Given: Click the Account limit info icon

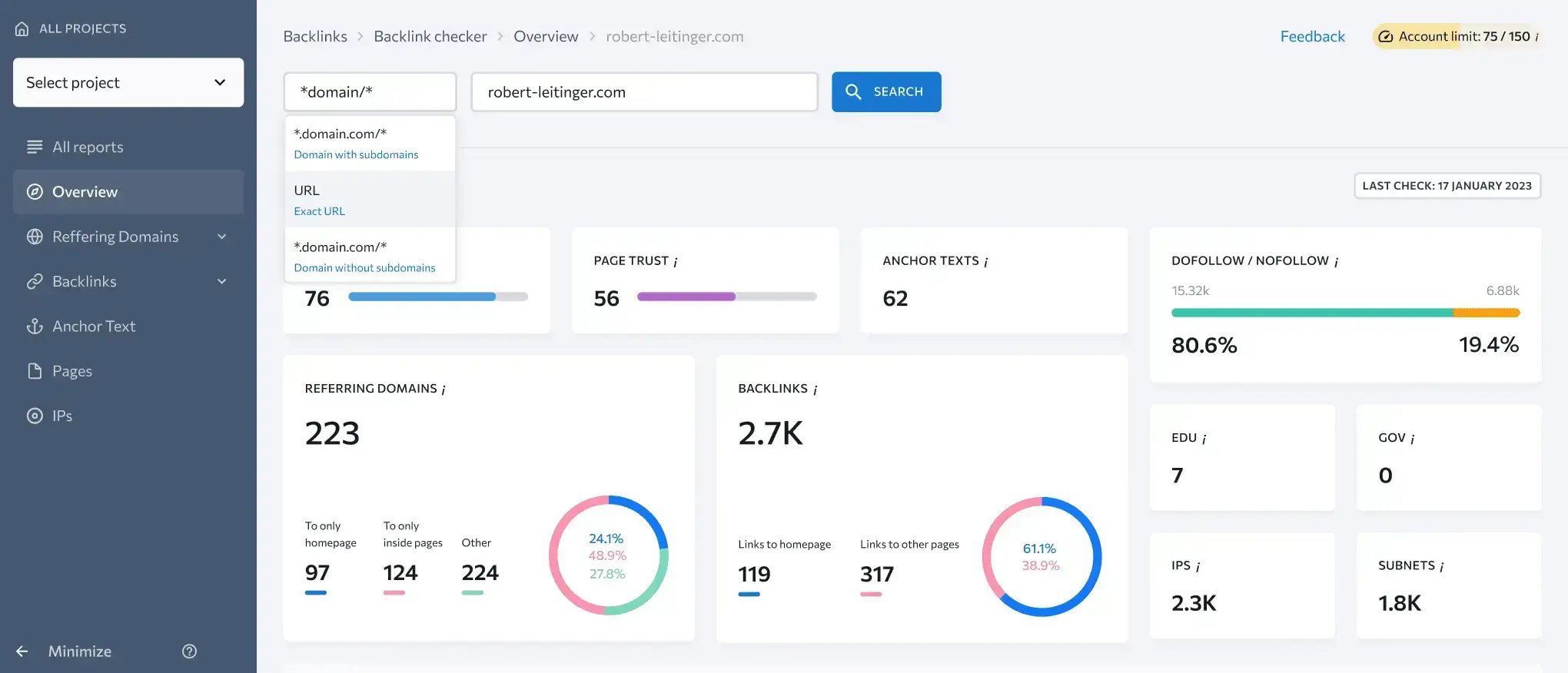Looking at the screenshot, I should coord(1536,37).
